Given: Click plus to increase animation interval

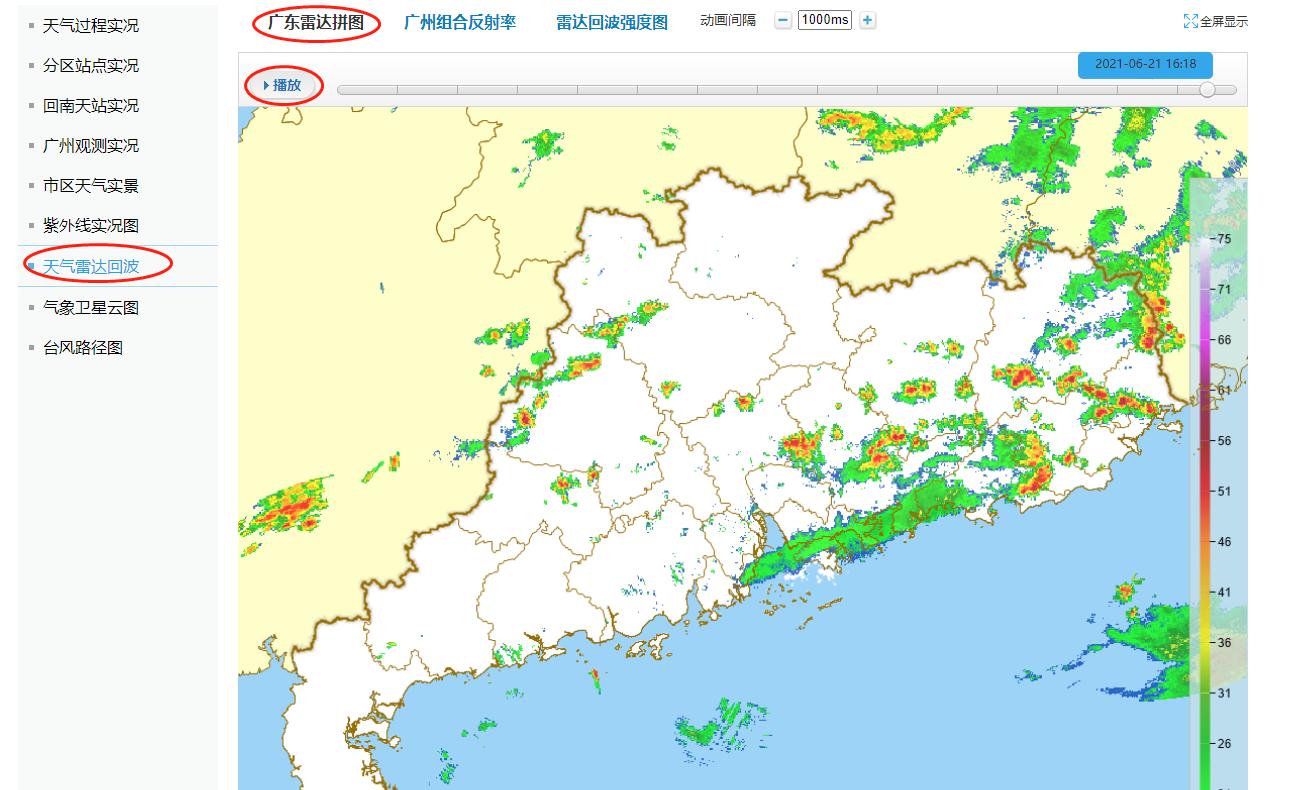Looking at the screenshot, I should [866, 19].
